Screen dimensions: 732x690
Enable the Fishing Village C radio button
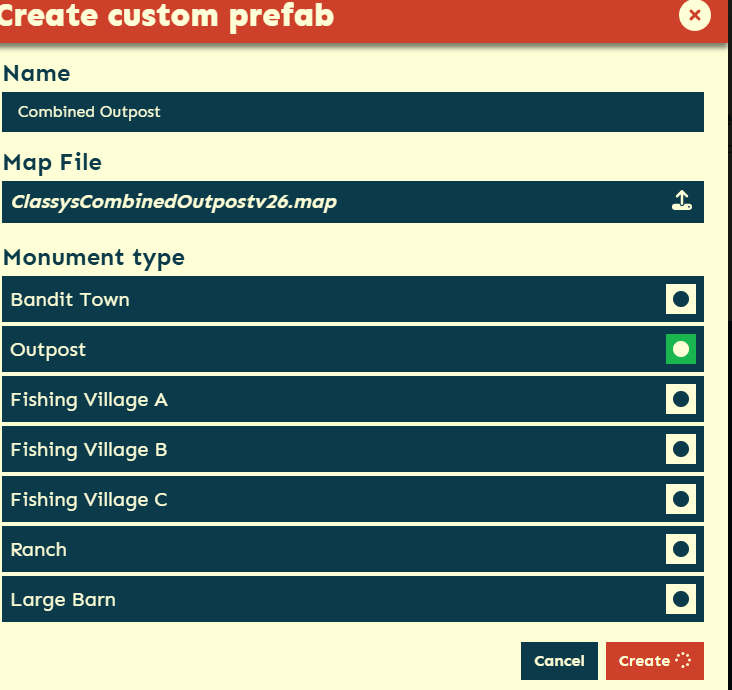click(681, 499)
